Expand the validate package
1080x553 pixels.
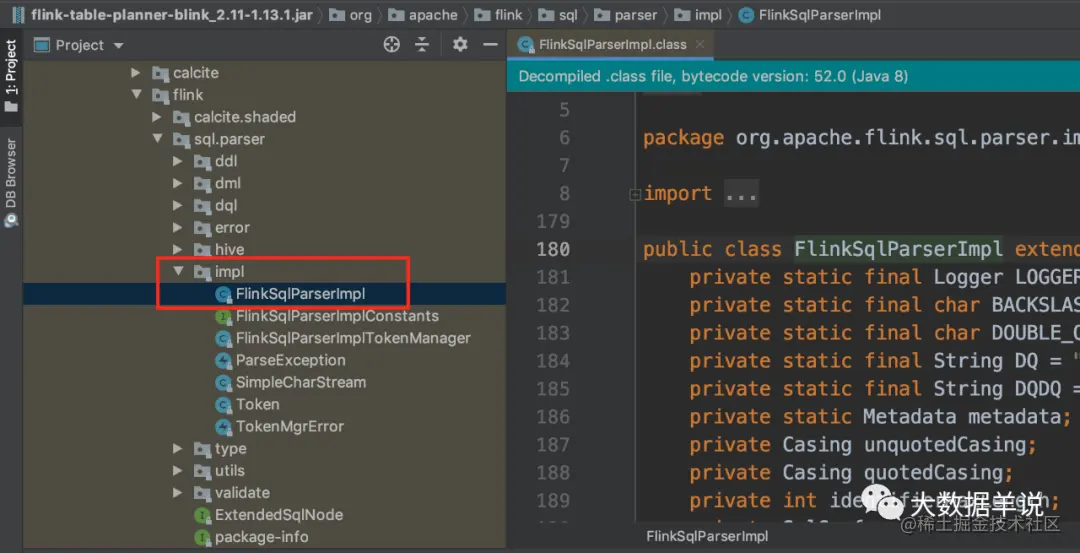click(x=178, y=492)
